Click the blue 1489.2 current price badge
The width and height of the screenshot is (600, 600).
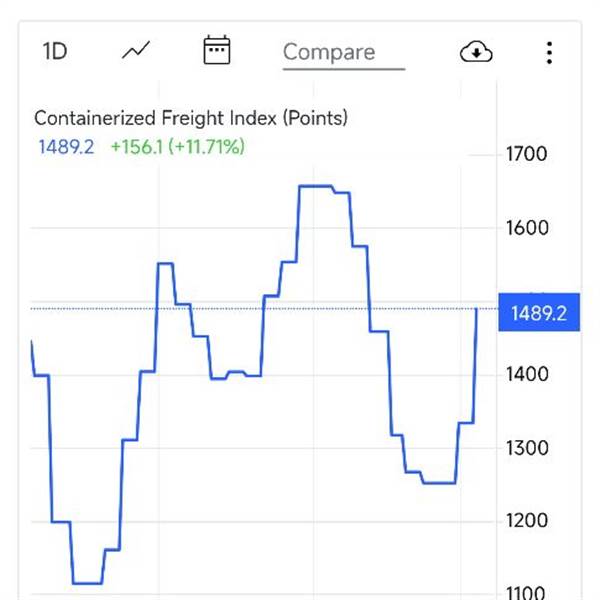pyautogui.click(x=538, y=313)
